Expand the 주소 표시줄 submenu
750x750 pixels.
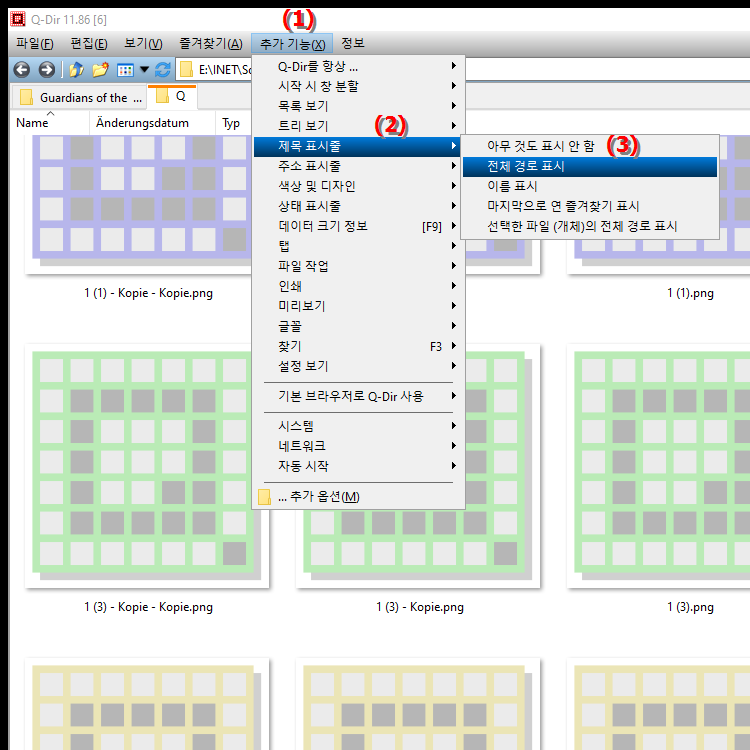[x=358, y=166]
